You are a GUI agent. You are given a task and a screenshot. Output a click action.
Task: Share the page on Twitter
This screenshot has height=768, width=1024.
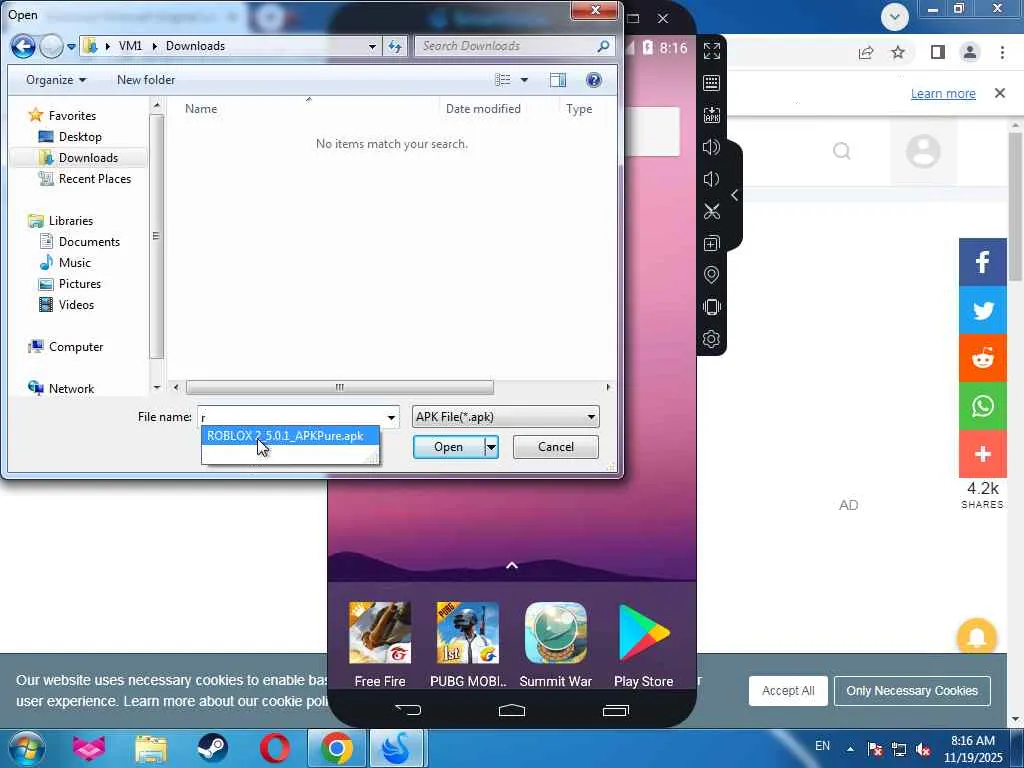pos(983,310)
